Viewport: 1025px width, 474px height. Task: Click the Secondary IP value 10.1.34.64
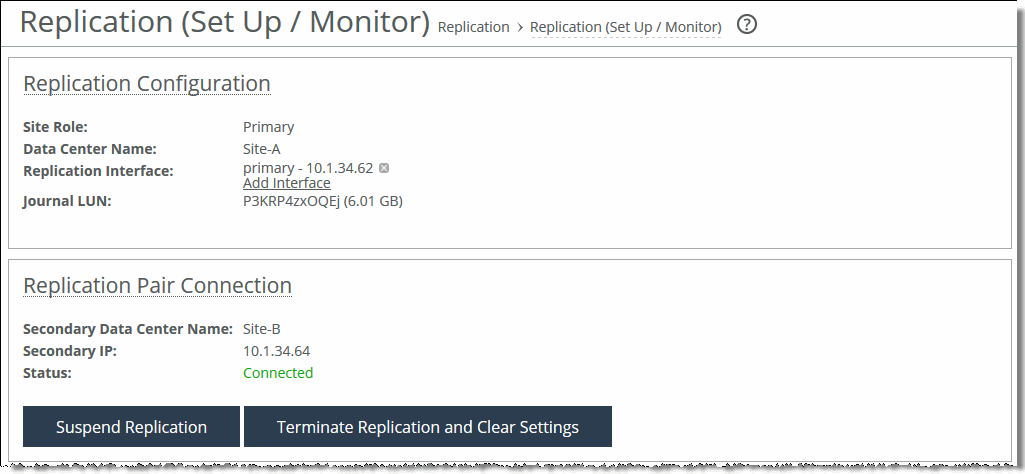(x=277, y=351)
